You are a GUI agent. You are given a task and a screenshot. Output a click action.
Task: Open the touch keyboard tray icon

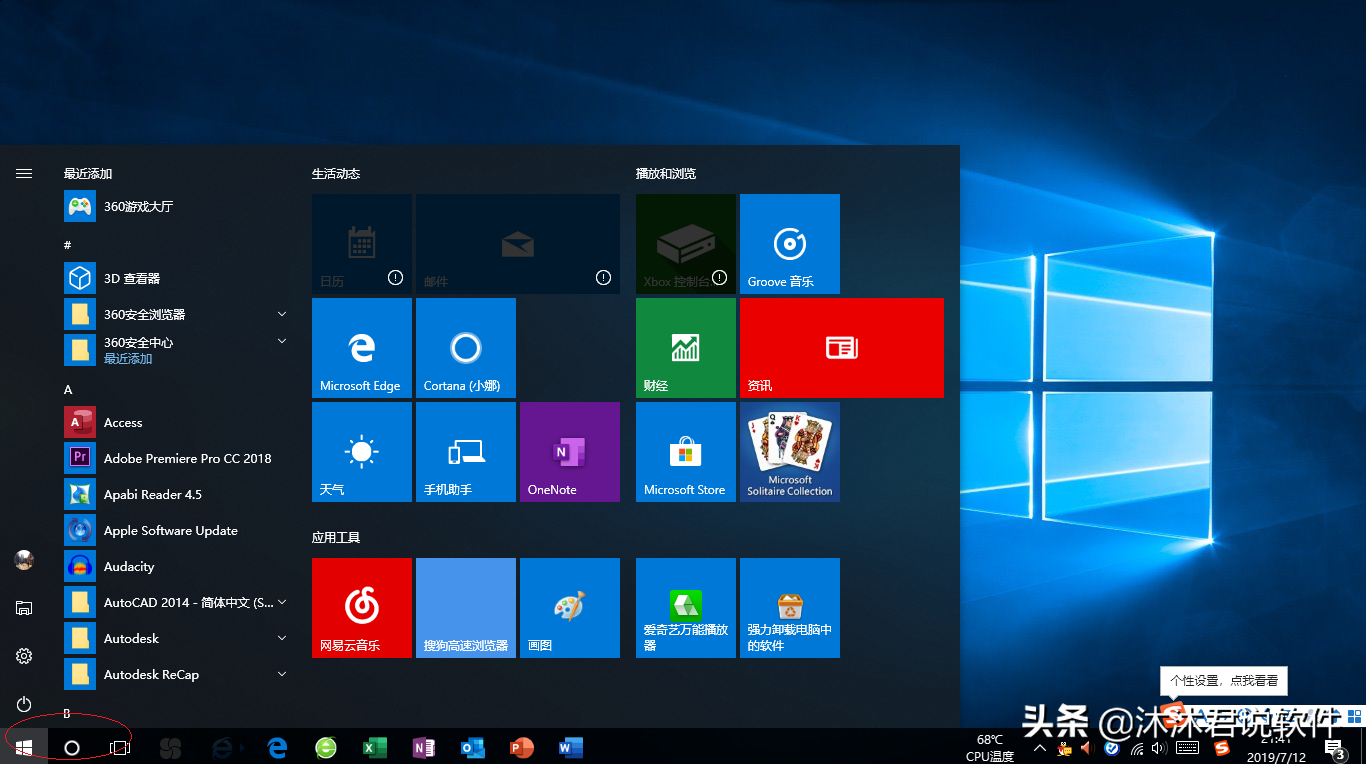pyautogui.click(x=1187, y=748)
